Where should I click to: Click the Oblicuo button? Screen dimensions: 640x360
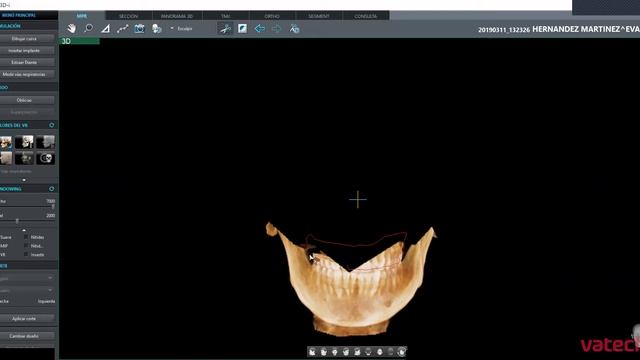pyautogui.click(x=24, y=100)
